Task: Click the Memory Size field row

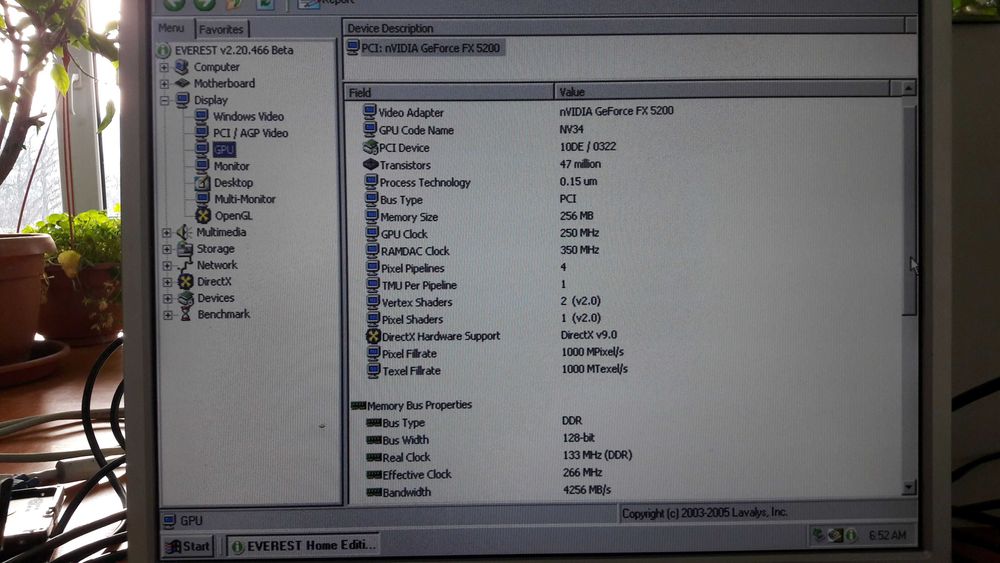Action: 409,217
